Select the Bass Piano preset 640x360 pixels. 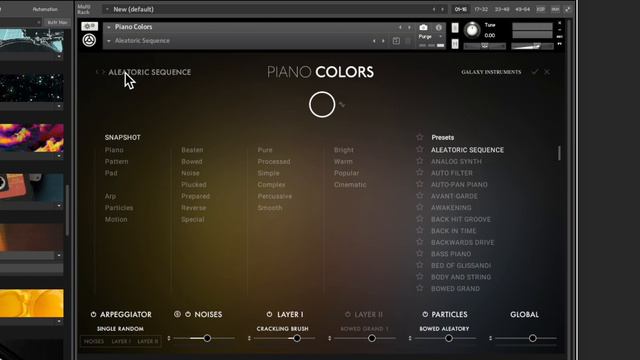coord(451,254)
